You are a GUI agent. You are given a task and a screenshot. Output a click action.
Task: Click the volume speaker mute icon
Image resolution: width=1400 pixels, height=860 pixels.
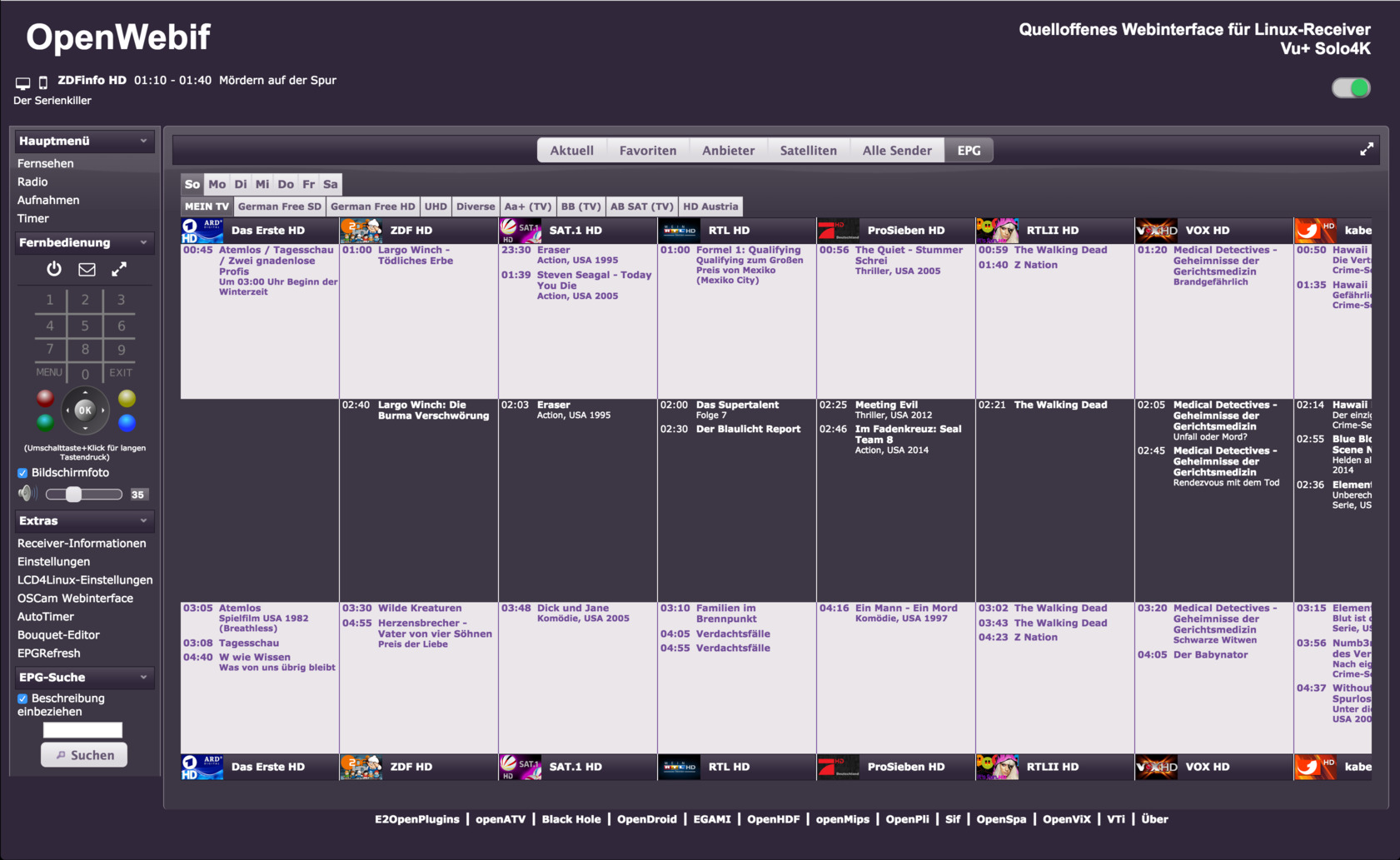[26, 494]
